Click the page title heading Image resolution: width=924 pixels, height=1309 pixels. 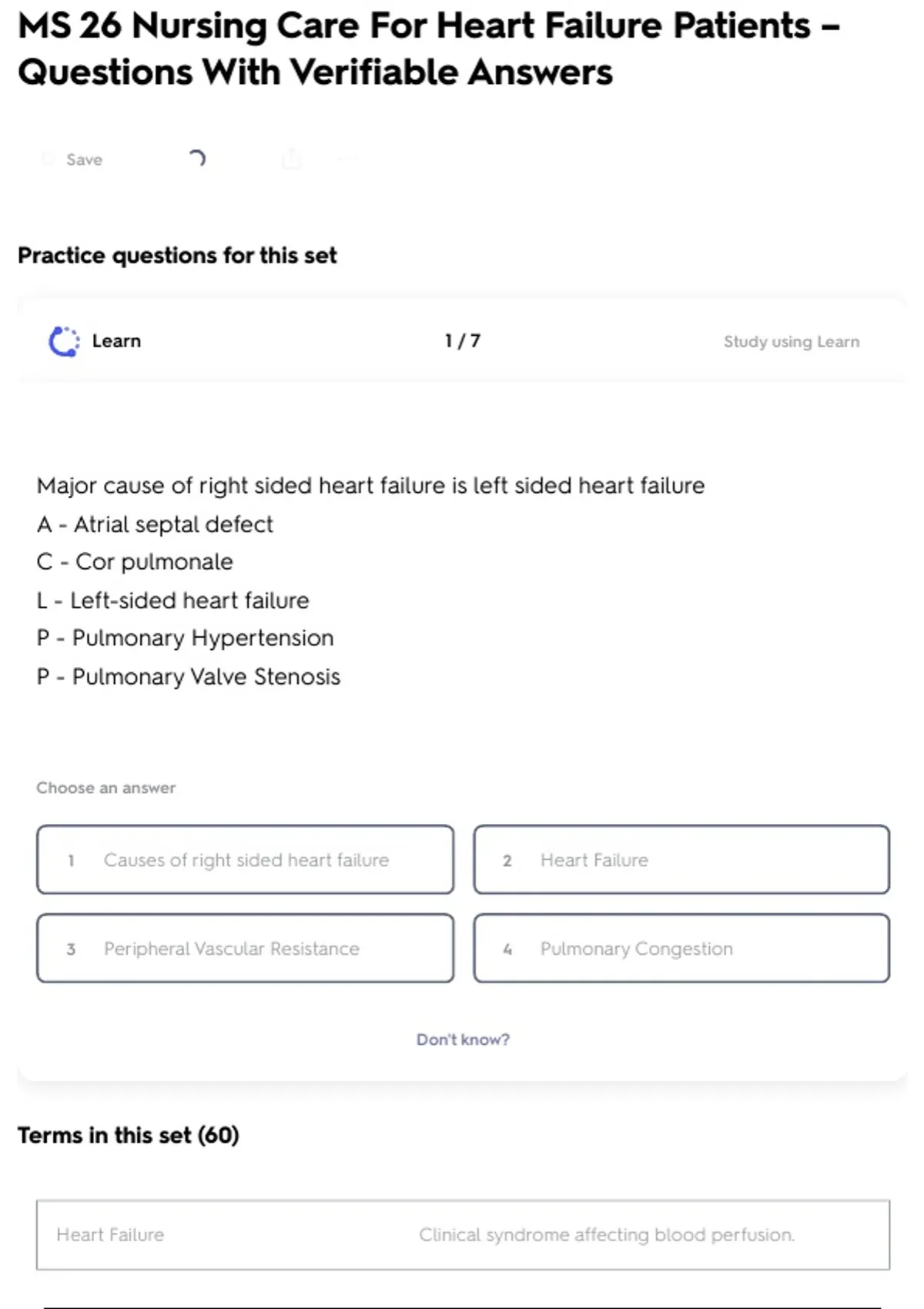(x=428, y=49)
